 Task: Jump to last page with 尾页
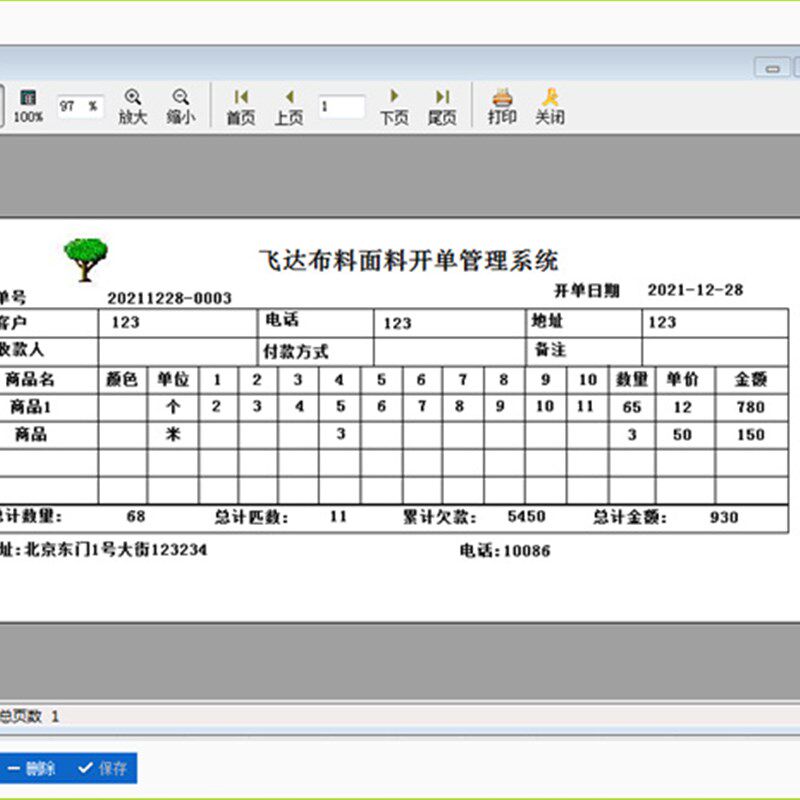(x=442, y=105)
